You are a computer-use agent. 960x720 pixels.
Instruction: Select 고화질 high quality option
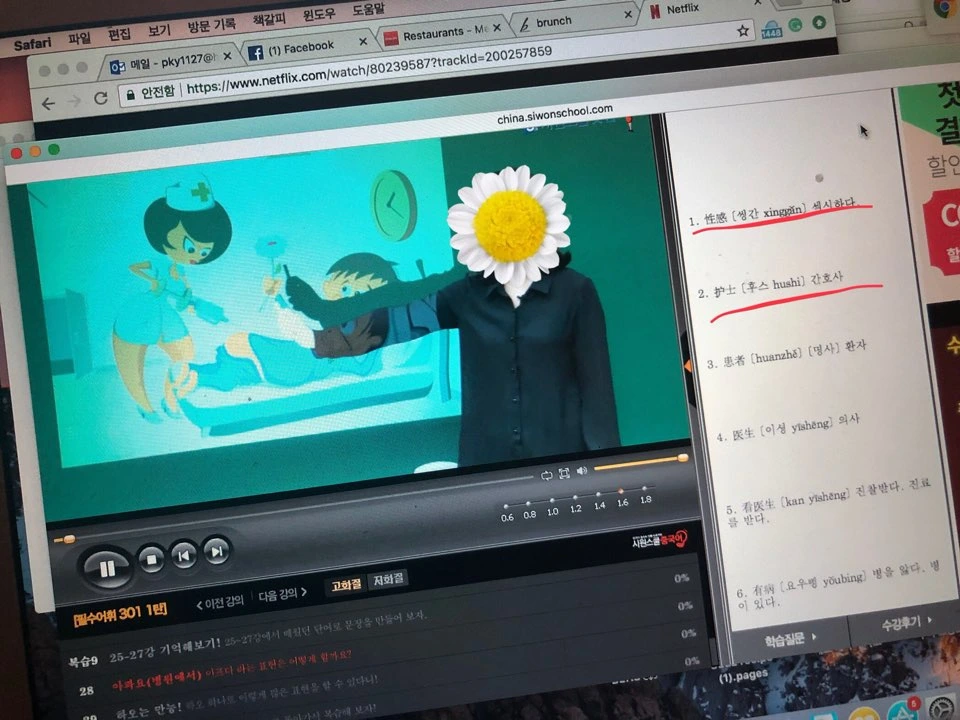[346, 586]
